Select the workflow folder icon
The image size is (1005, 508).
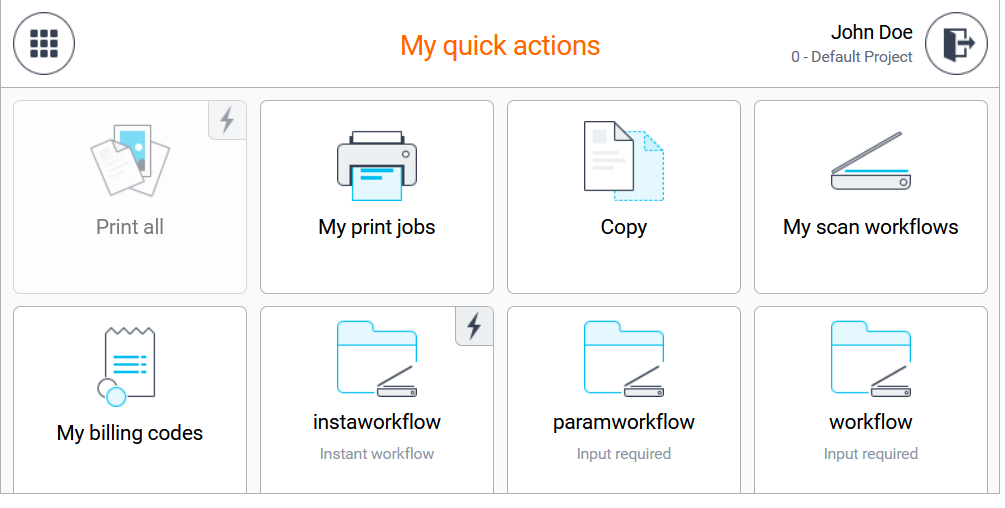pyautogui.click(x=871, y=358)
